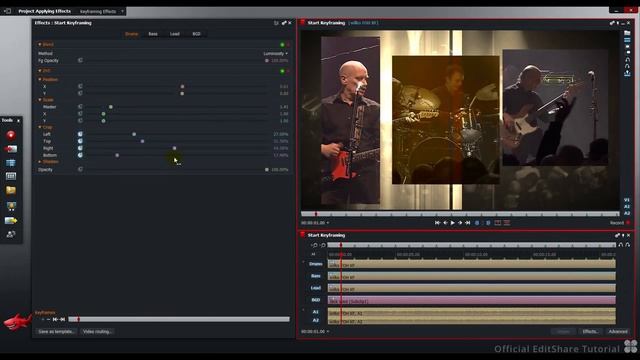Enable keyframing for Scale Master
Screen dimensions: 640x360
click(x=80, y=107)
